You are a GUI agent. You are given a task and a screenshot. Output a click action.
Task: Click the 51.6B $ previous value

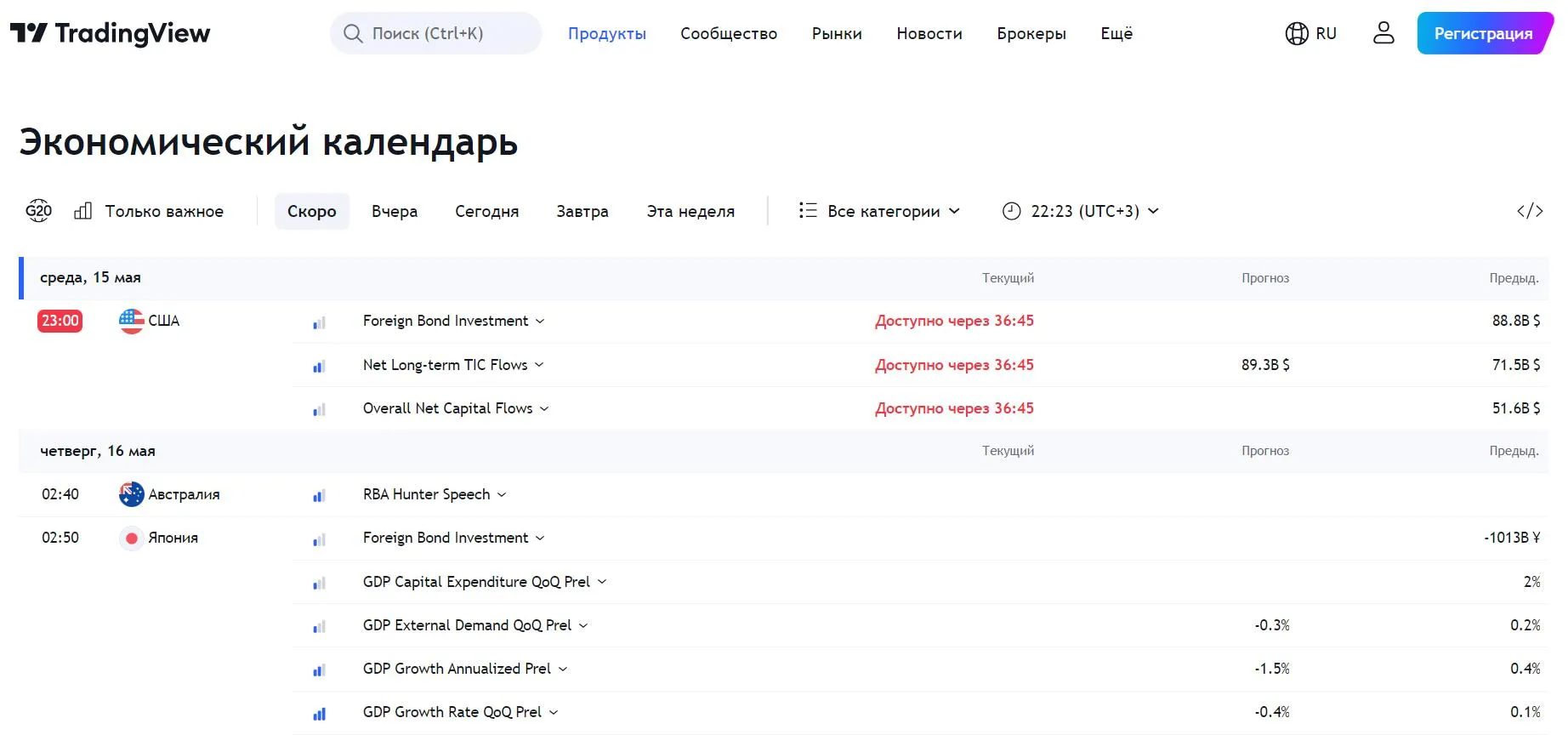point(1516,408)
